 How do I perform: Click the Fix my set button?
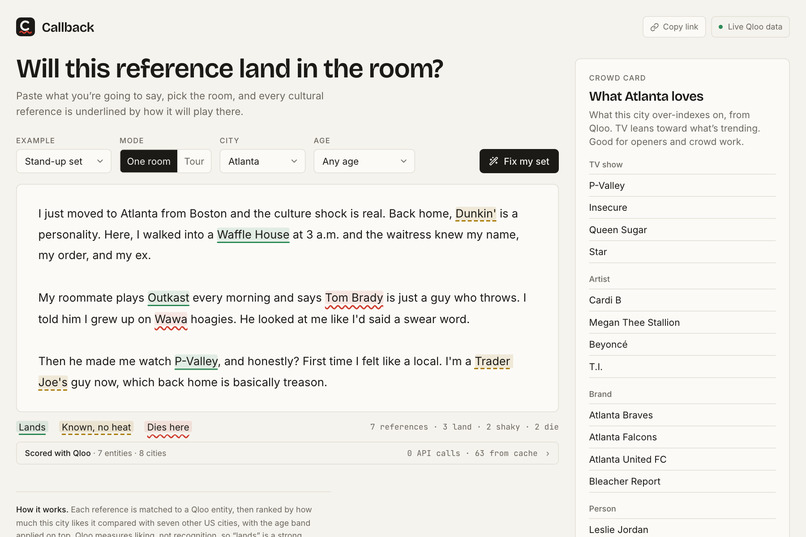[519, 161]
